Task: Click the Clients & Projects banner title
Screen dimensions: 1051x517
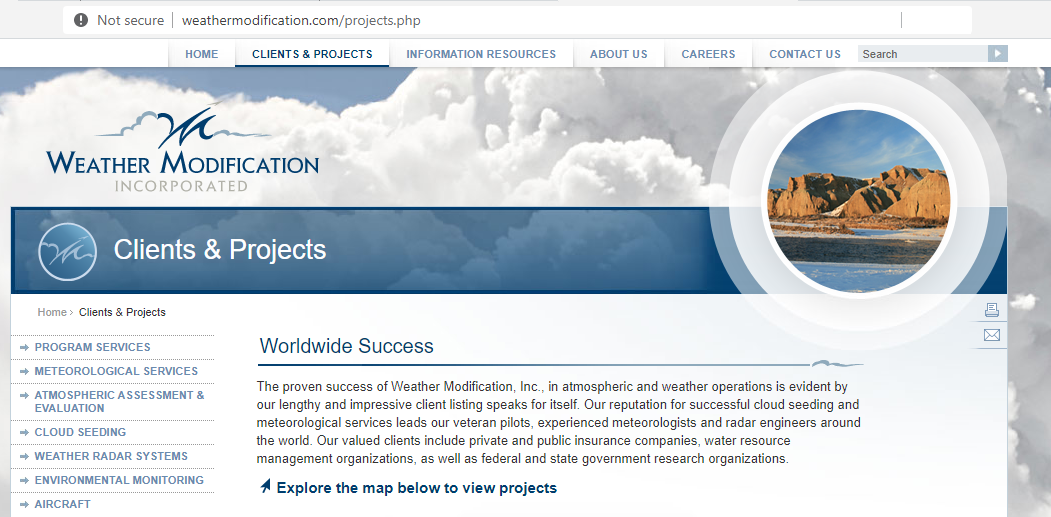Action: point(220,249)
